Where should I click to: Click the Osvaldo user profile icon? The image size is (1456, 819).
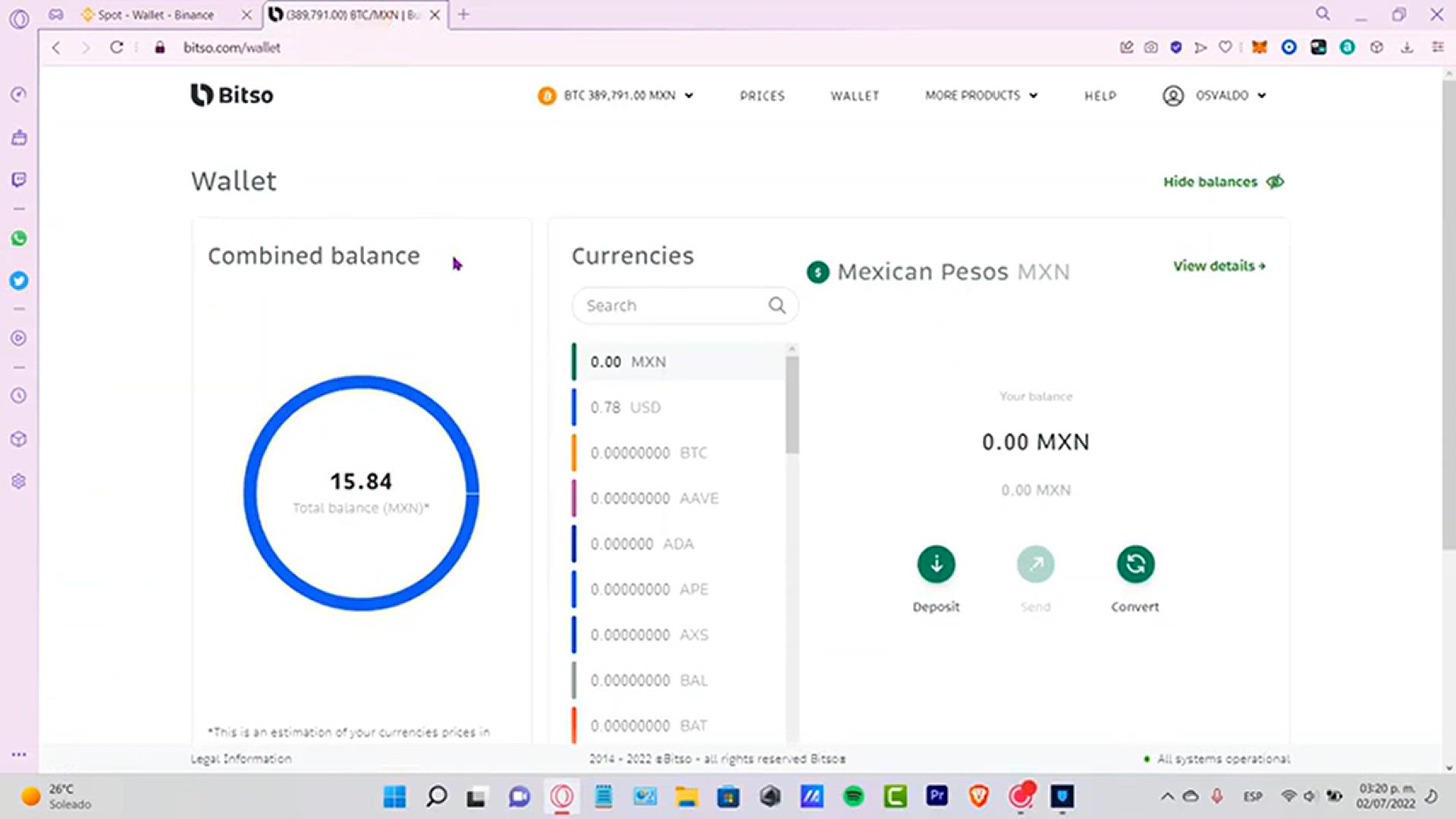1172,96
